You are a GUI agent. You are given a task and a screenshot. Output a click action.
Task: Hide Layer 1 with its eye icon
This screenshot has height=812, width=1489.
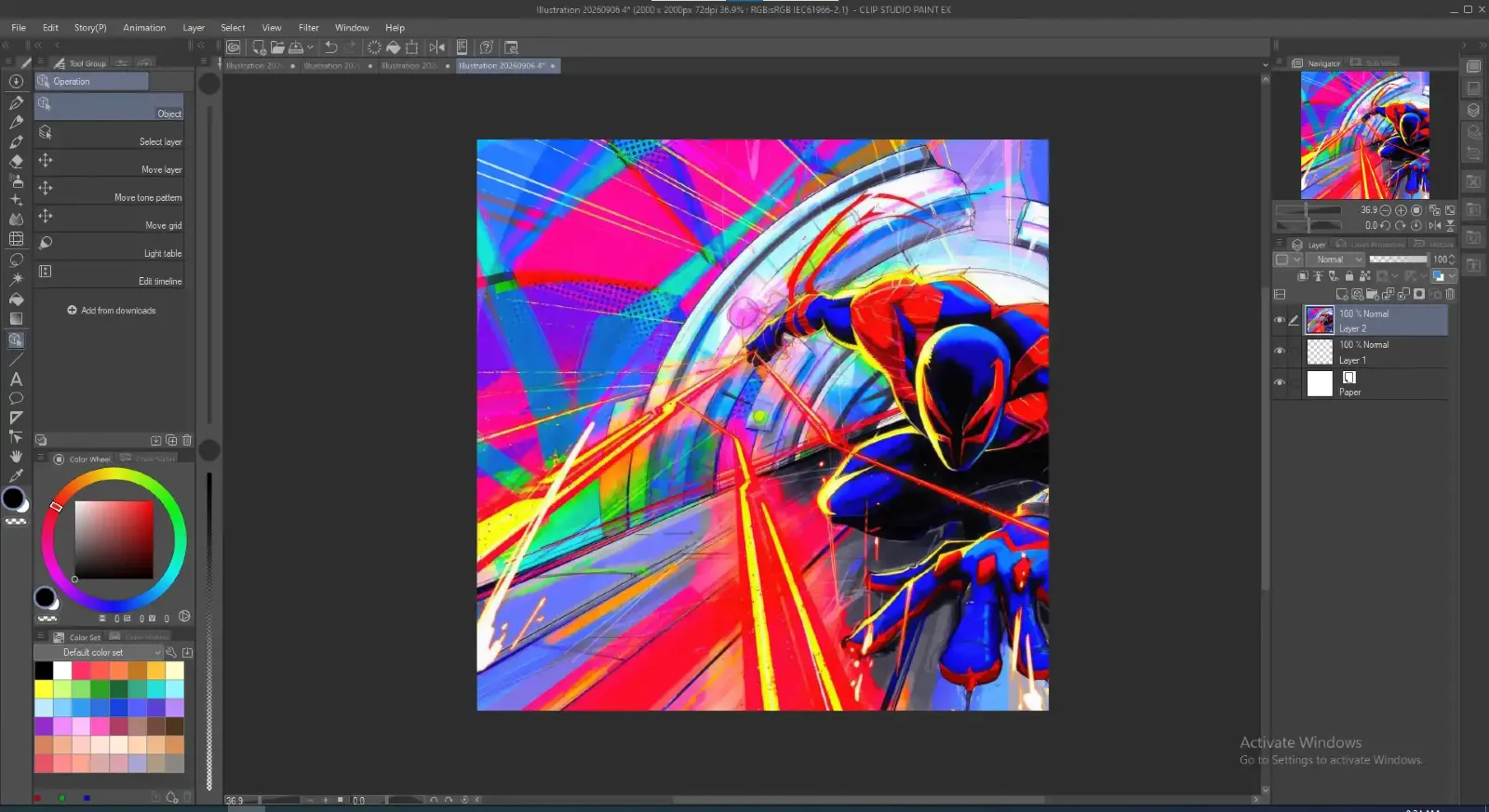pos(1280,351)
